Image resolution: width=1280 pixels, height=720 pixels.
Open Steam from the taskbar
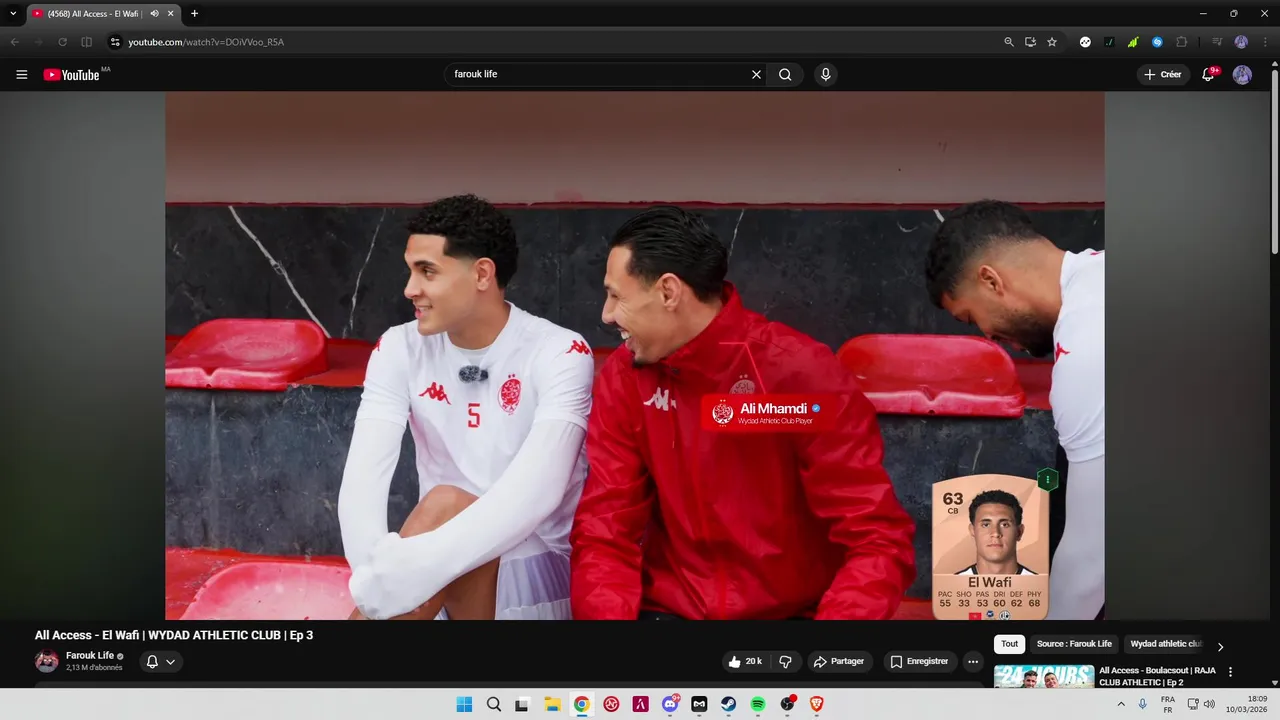(729, 704)
